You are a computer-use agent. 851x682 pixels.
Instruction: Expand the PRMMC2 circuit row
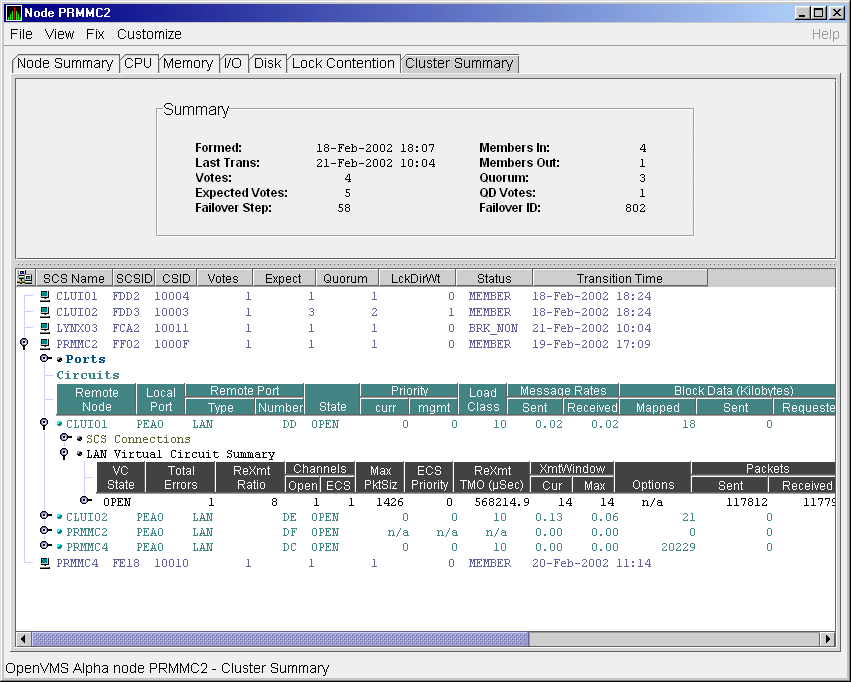click(46, 531)
